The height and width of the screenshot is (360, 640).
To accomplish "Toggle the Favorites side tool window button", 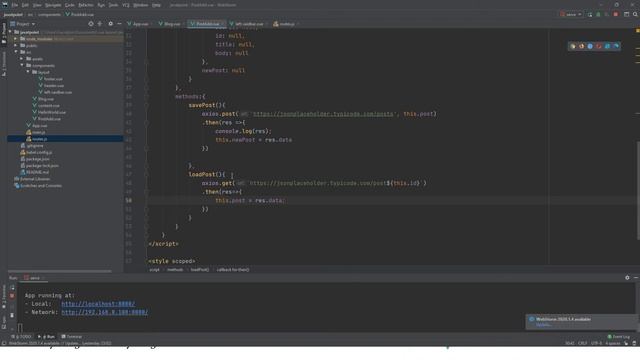I will click(x=4, y=297).
